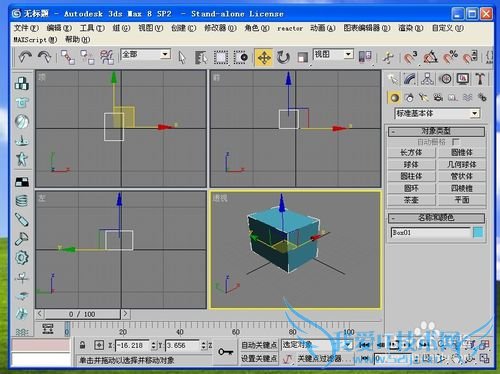Screen dimensions: 500x374
Task: Activate the Select and Manipulate tool
Action: click(388, 57)
